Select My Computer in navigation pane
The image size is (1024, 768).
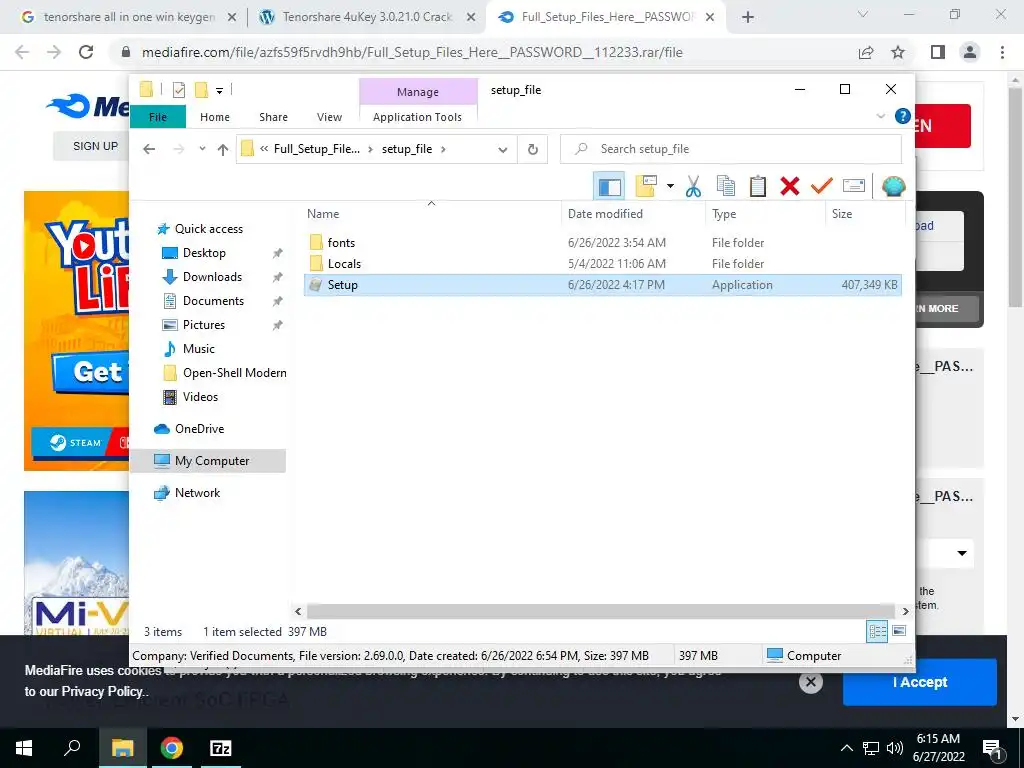point(208,461)
